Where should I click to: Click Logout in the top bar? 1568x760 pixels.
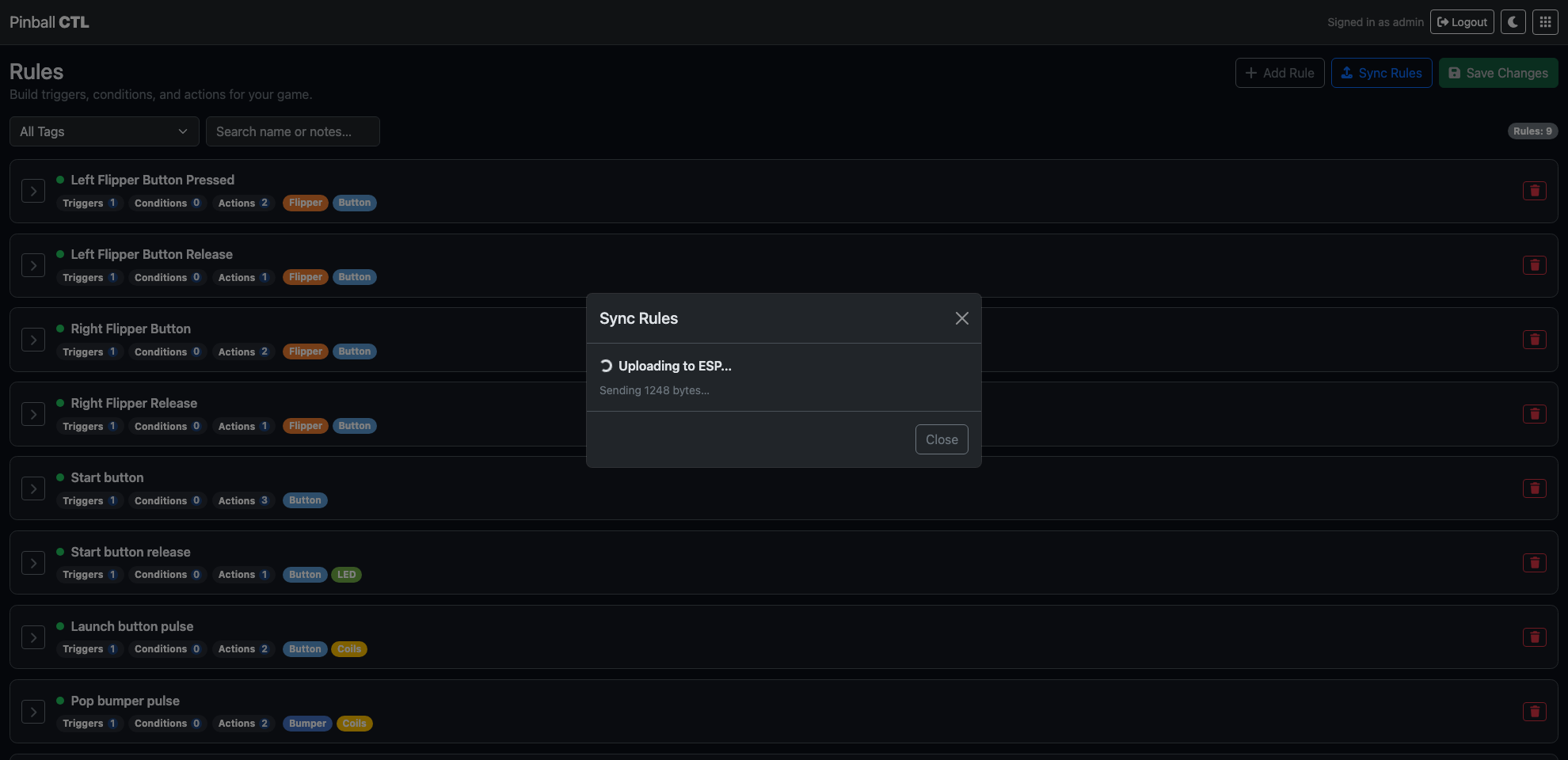tap(1461, 21)
